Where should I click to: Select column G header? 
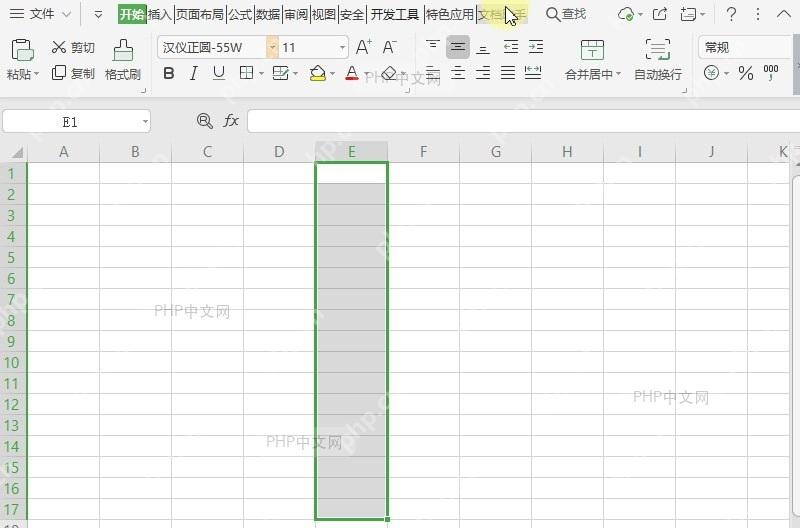pyautogui.click(x=495, y=152)
